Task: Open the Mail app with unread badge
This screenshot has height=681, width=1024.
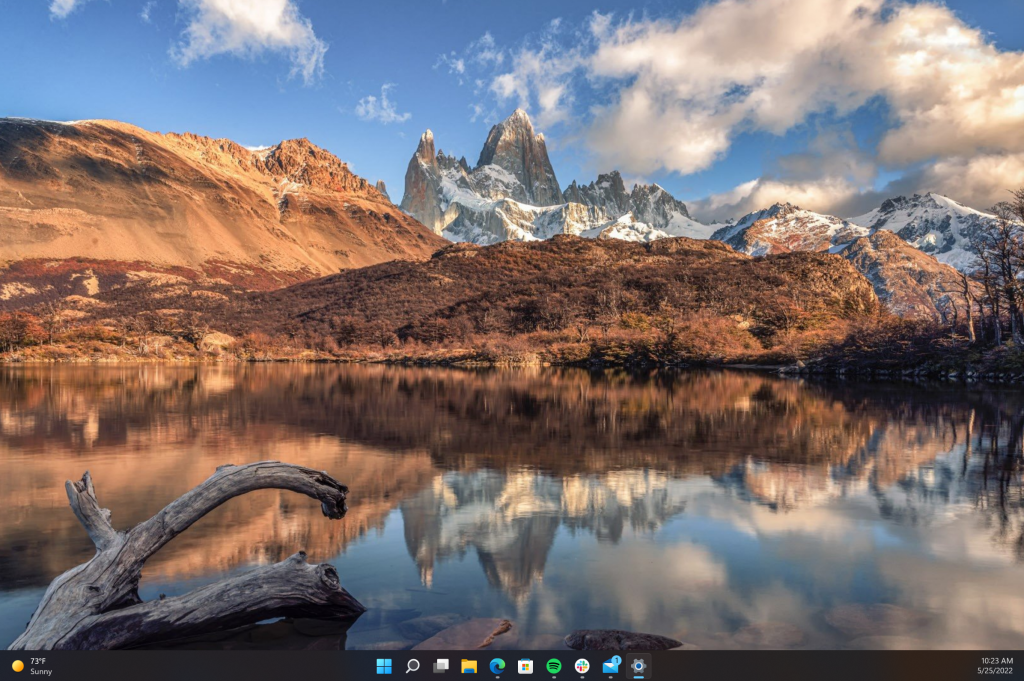Action: [611, 666]
